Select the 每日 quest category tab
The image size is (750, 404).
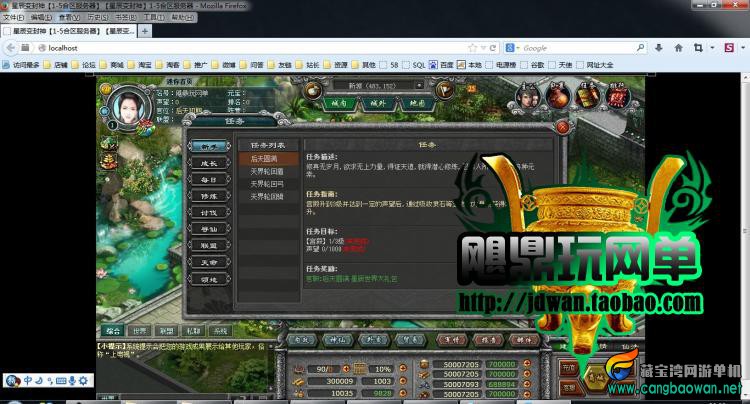coord(210,180)
